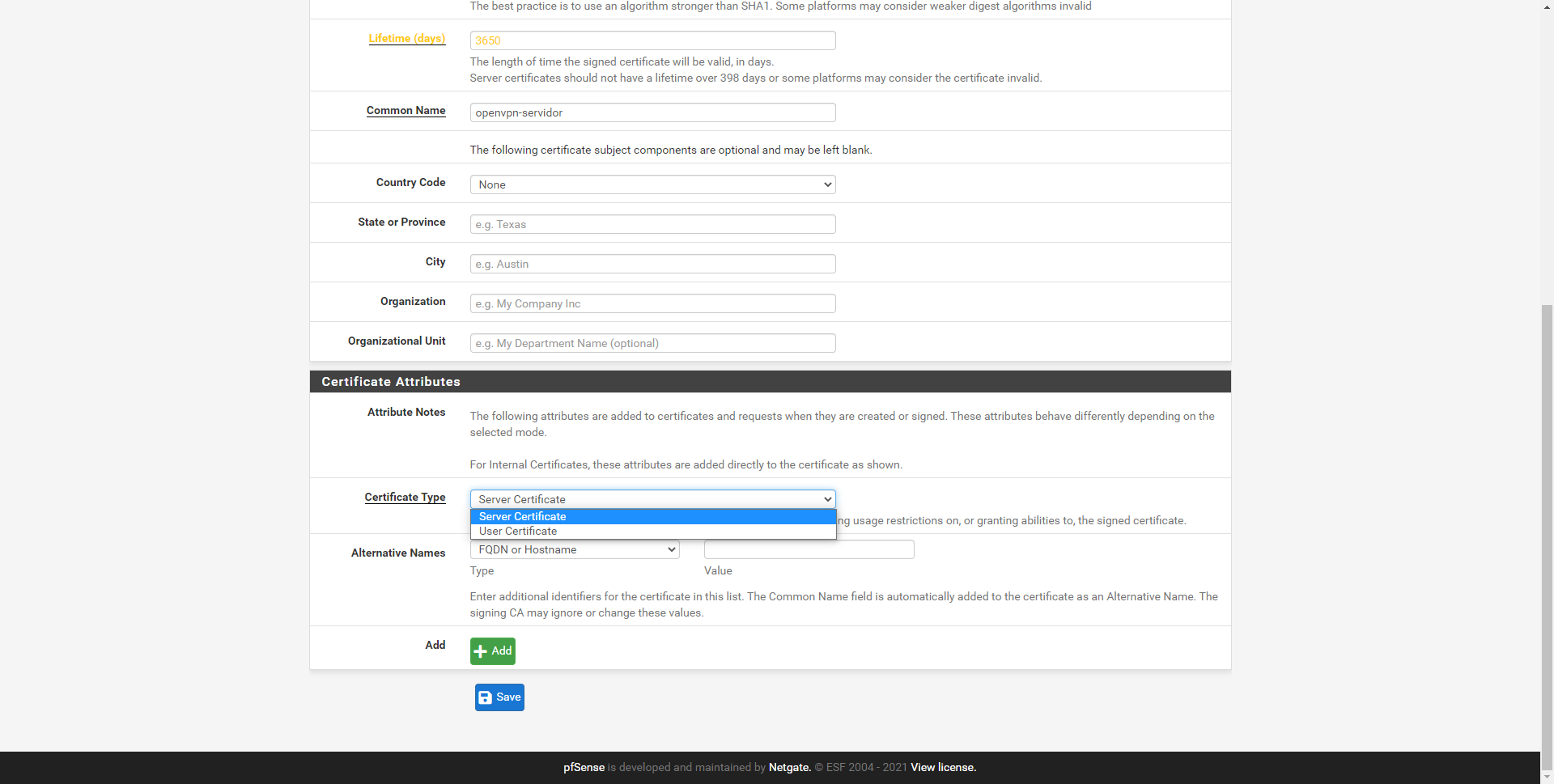Click the View license link

coord(944,767)
